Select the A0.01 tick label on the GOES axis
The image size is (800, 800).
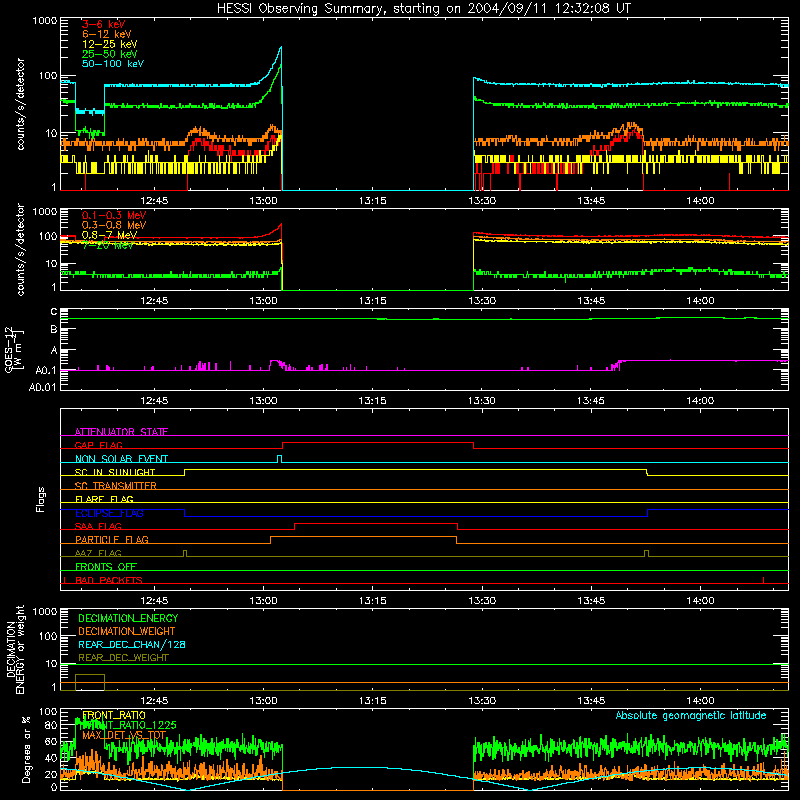pyautogui.click(x=42, y=387)
